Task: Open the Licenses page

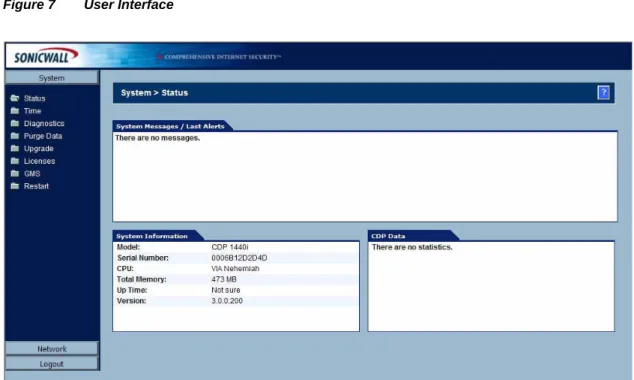Action: 39,161
